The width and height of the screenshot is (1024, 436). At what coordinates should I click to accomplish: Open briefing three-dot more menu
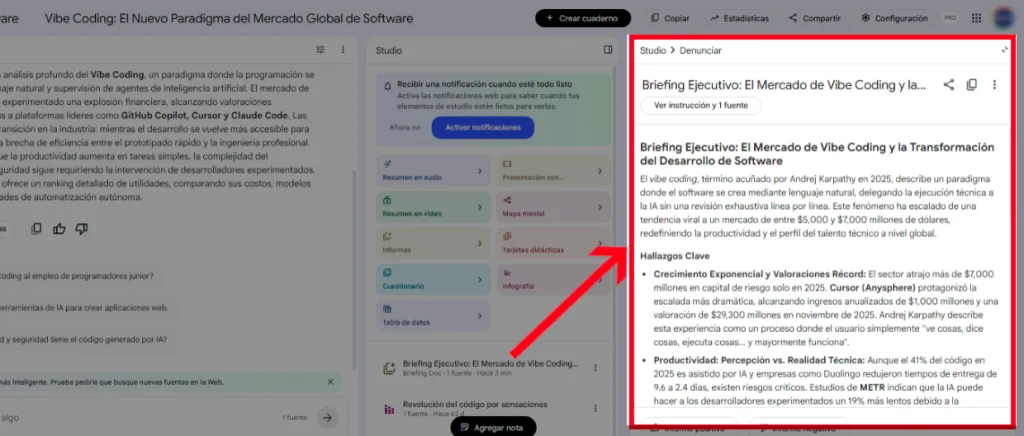pyautogui.click(x=994, y=84)
